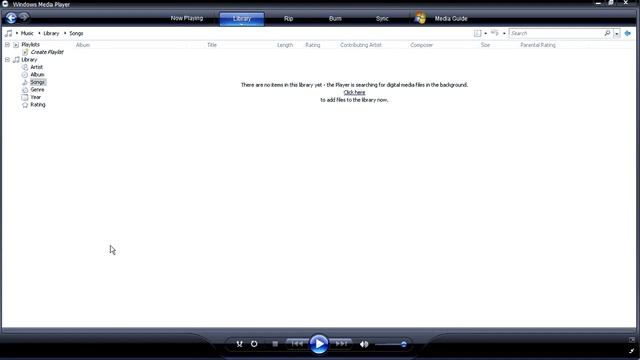Screen dimensions: 640x360
Task: Select Album in the library tree
Action: [x=37, y=75]
